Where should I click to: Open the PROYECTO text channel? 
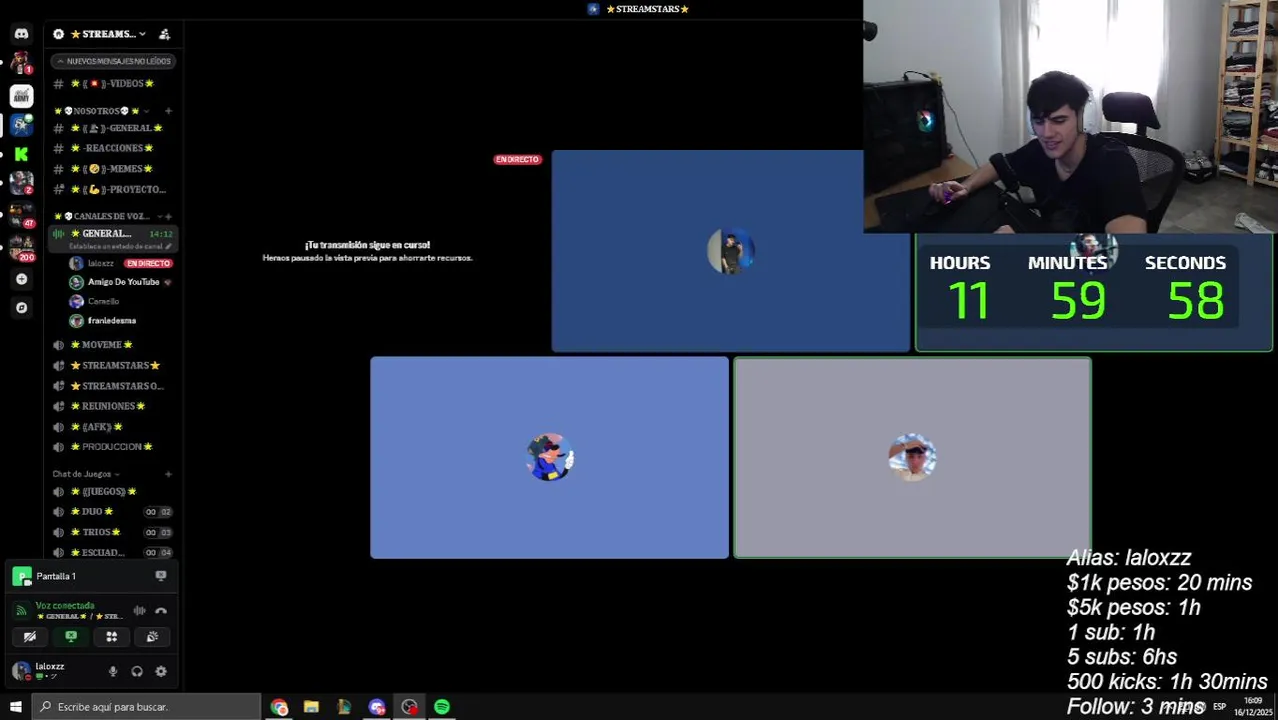point(113,189)
